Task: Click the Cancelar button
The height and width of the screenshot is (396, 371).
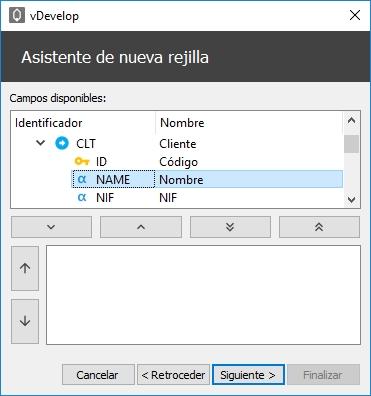Action: click(97, 375)
